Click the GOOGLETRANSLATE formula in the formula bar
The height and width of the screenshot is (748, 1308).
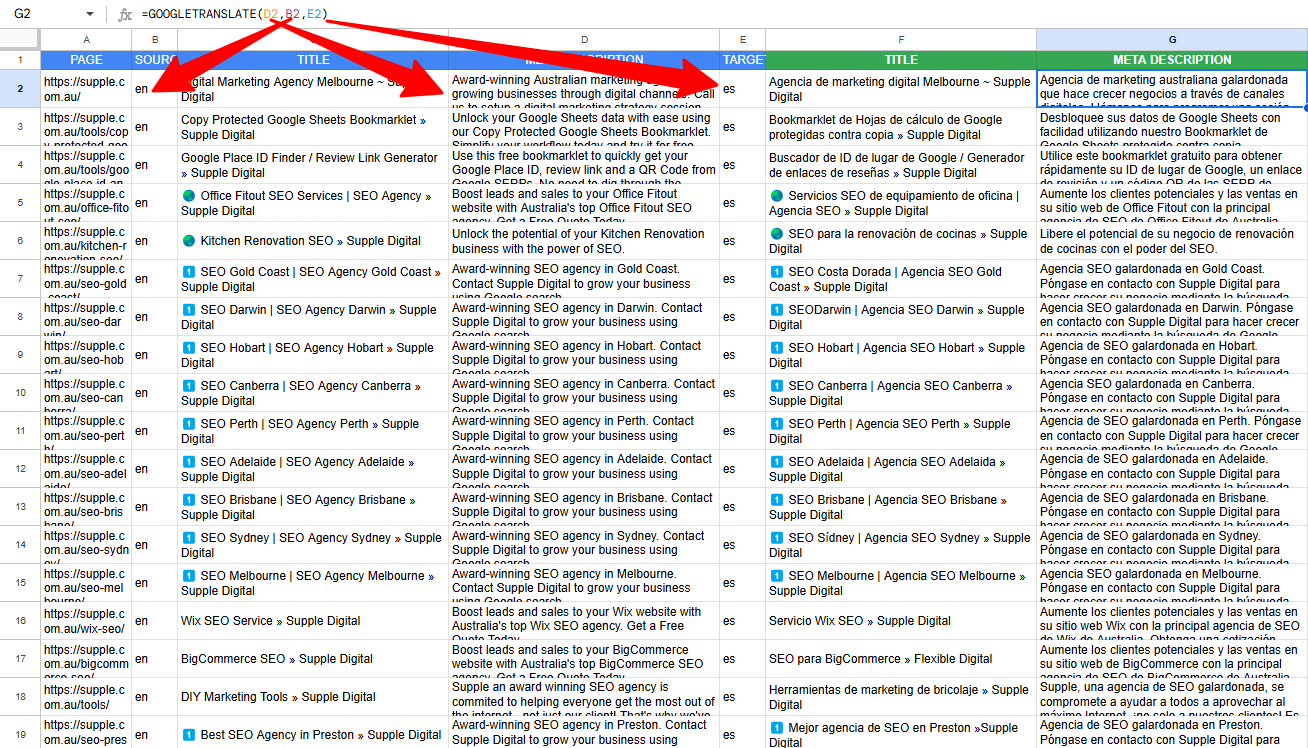click(x=234, y=14)
